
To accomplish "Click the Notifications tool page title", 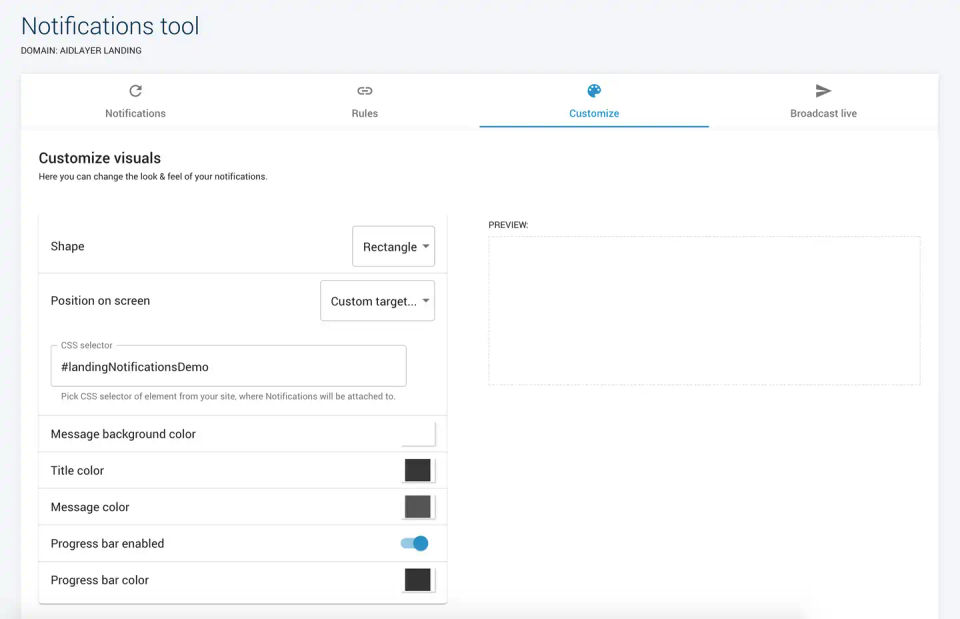I will click(x=110, y=26).
